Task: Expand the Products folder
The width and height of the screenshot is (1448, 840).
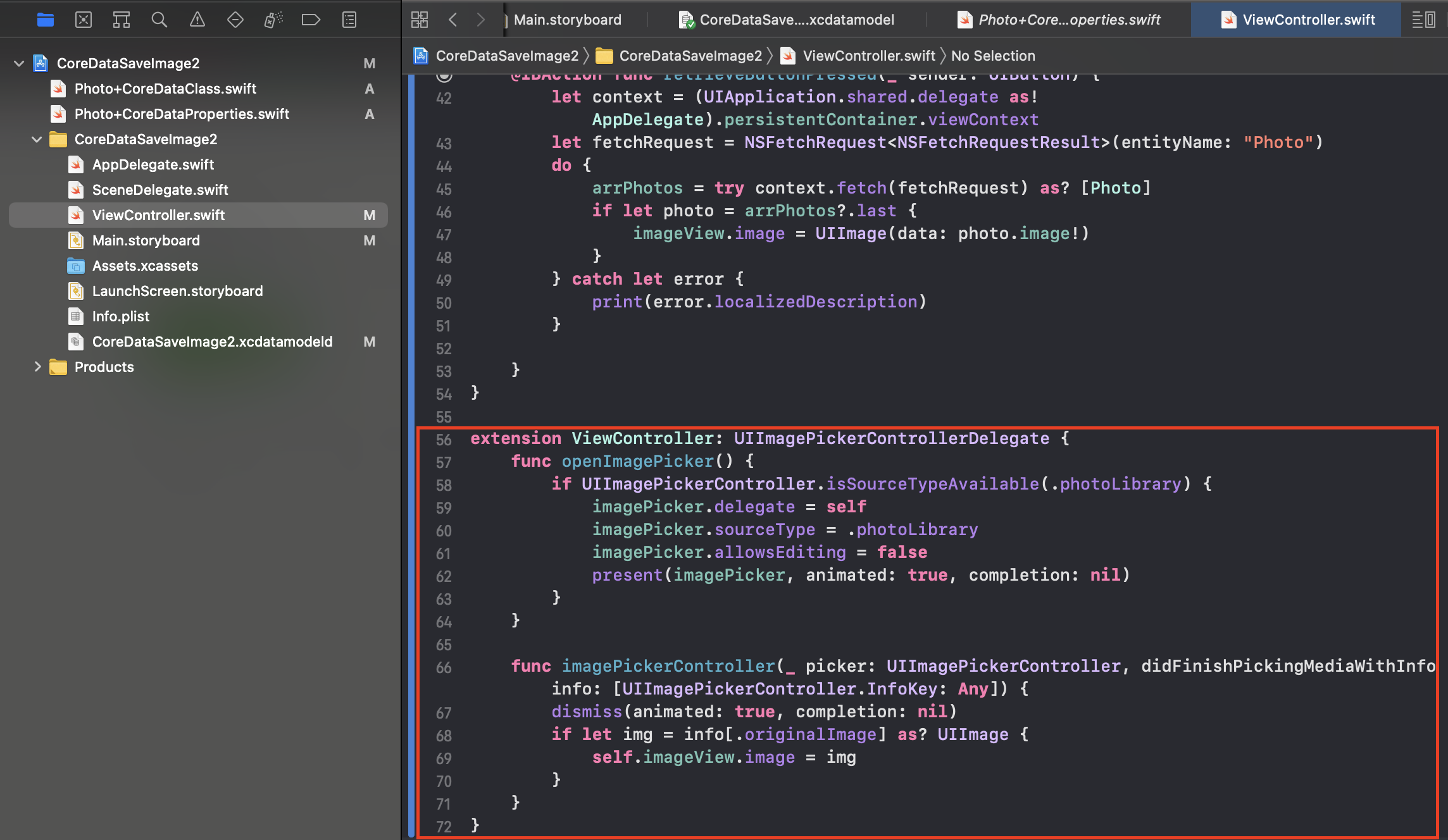Action: coord(37,367)
